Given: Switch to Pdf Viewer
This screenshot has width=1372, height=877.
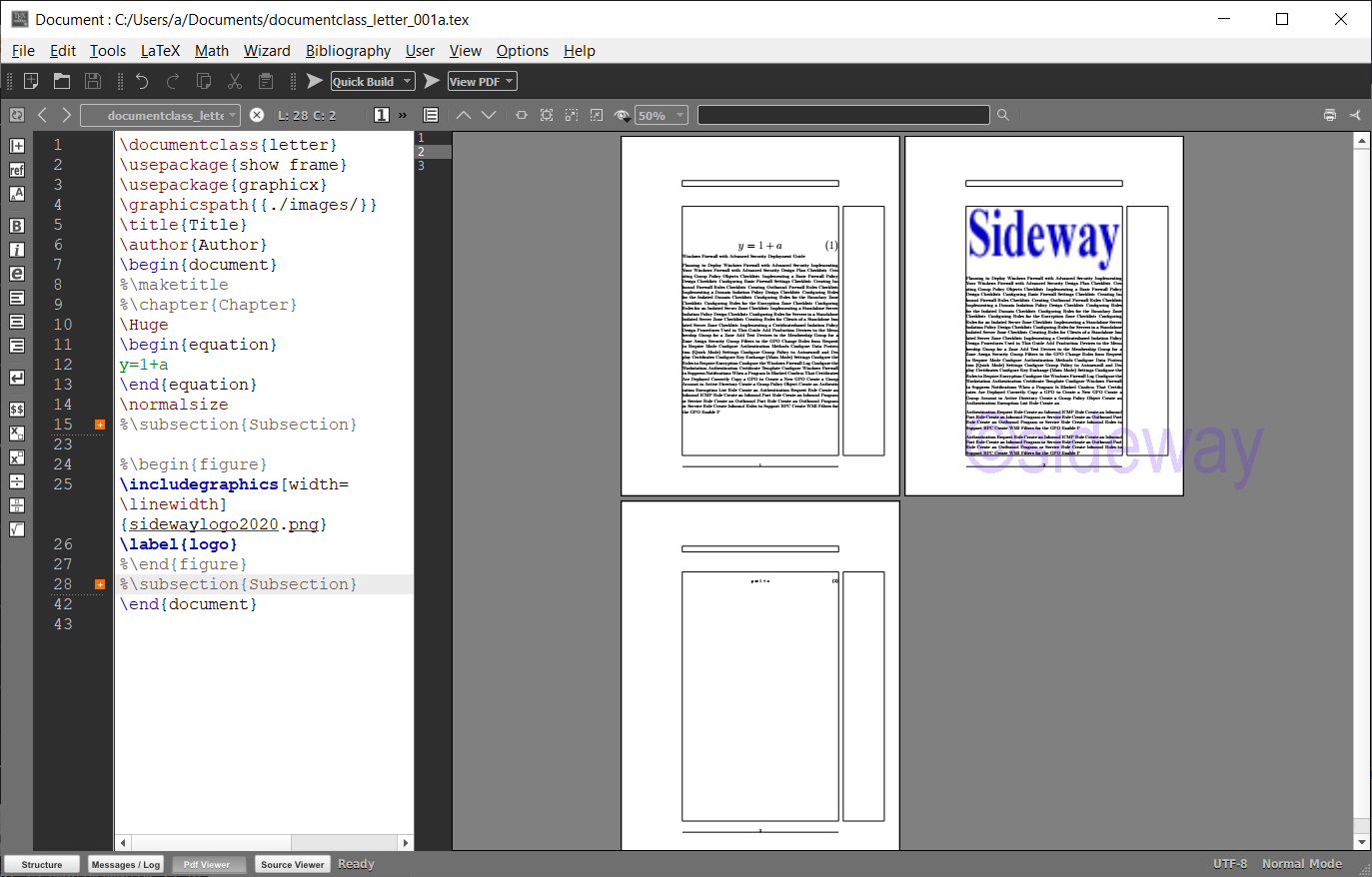Looking at the screenshot, I should pyautogui.click(x=207, y=864).
